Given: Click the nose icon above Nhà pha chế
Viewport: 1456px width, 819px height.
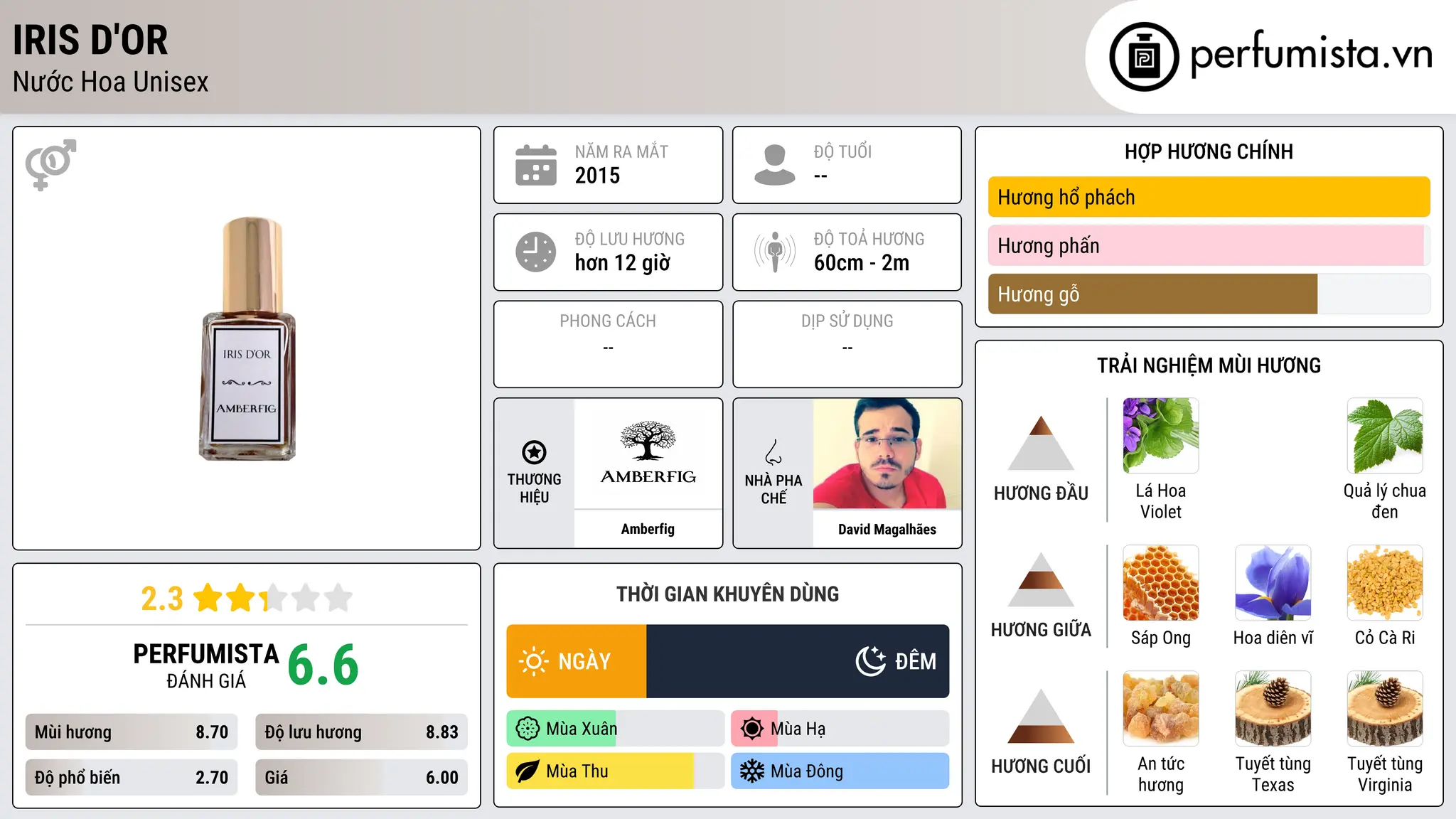Looking at the screenshot, I should [773, 452].
